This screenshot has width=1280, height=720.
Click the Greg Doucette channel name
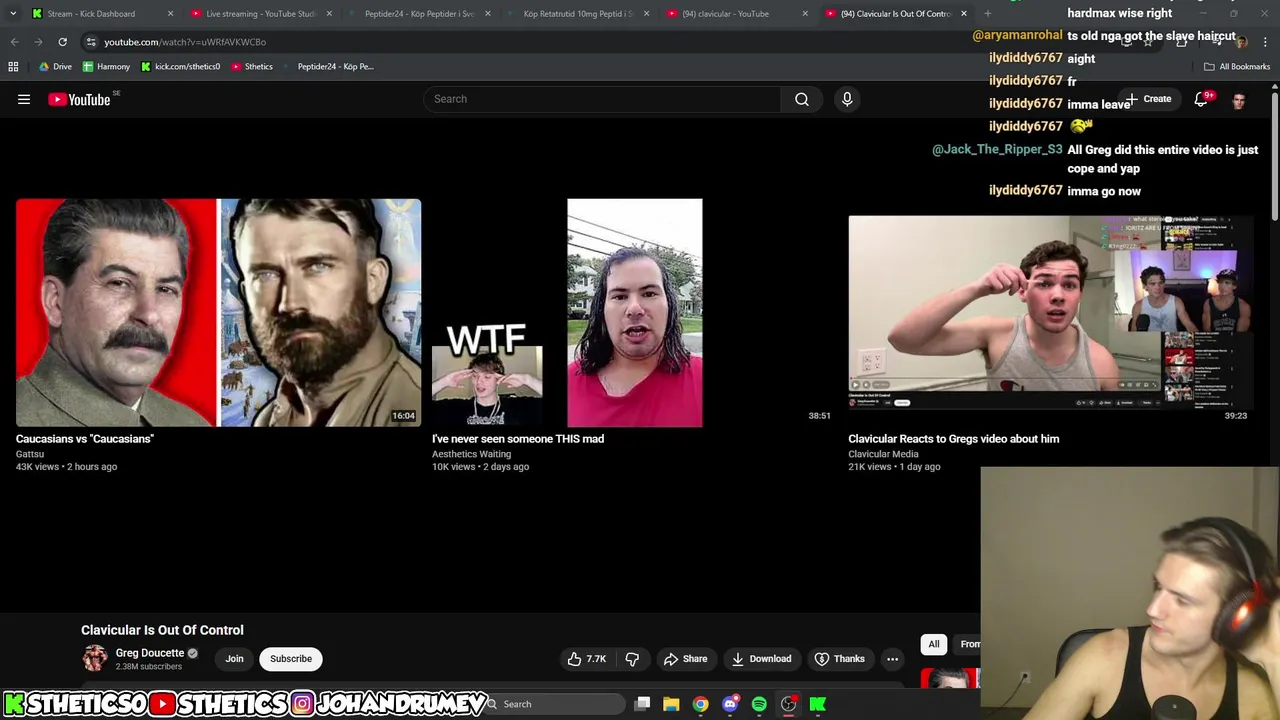150,653
